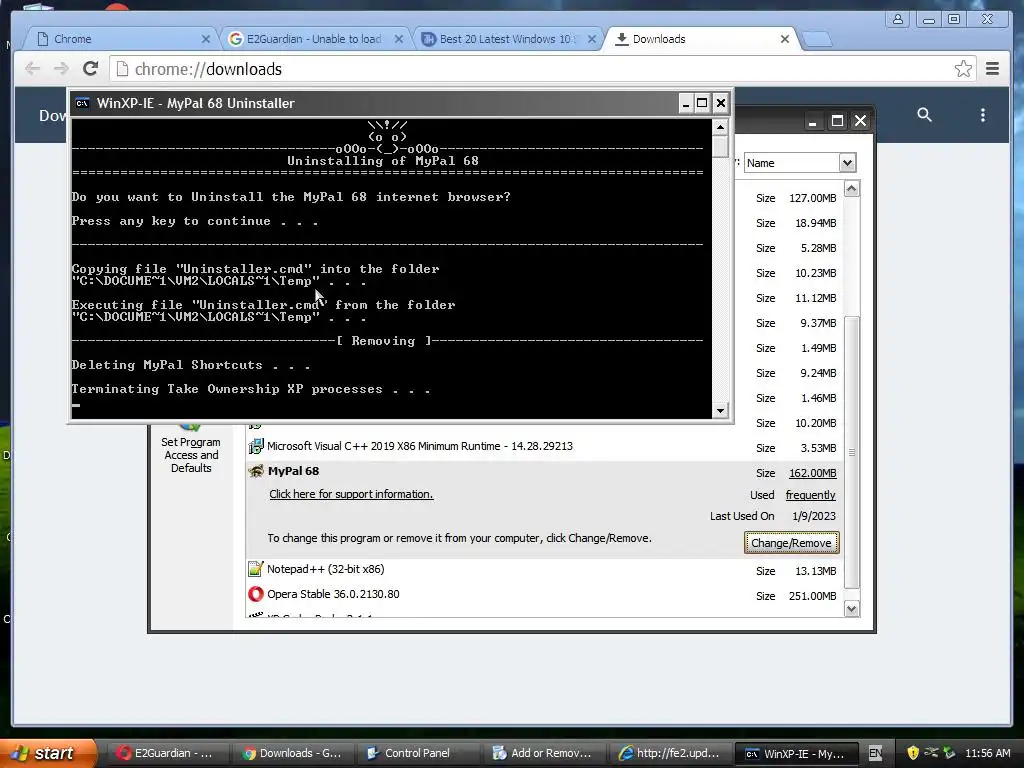The height and width of the screenshot is (768, 1024).
Task: Switch to the Best 20 Latest Windows tab
Action: (507, 39)
